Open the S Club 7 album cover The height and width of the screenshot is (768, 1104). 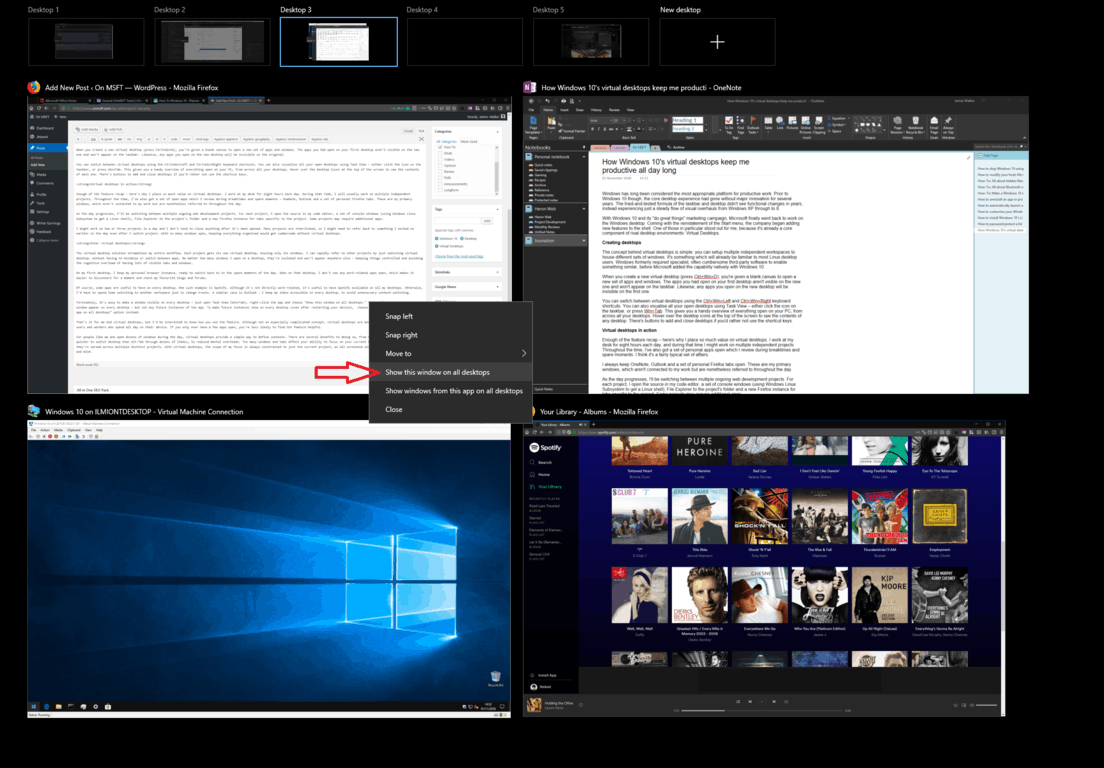(639, 516)
